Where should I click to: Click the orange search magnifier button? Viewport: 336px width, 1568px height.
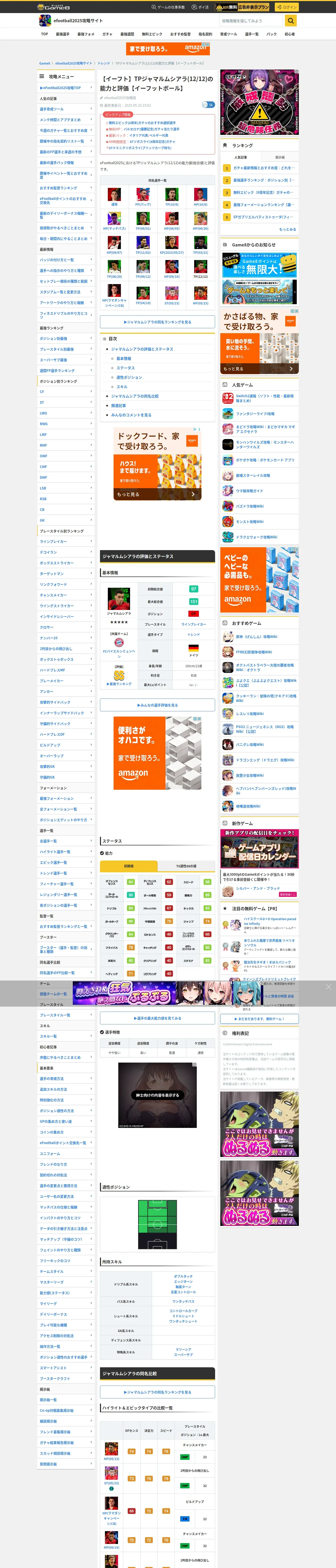(291, 21)
